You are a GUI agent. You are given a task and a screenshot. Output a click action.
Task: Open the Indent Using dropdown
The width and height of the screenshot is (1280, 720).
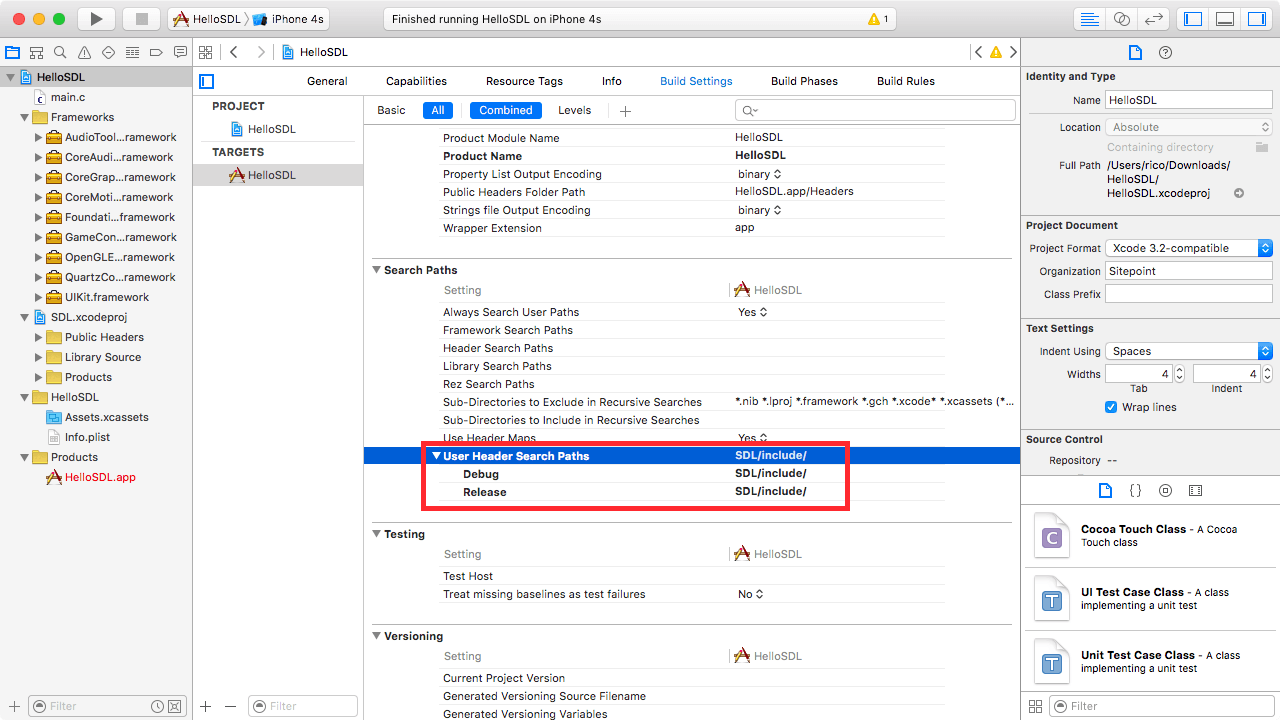[x=1189, y=351]
